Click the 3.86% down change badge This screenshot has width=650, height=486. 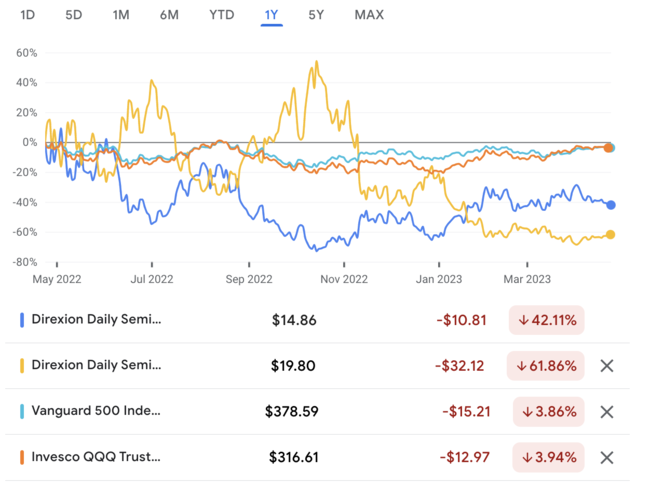549,412
